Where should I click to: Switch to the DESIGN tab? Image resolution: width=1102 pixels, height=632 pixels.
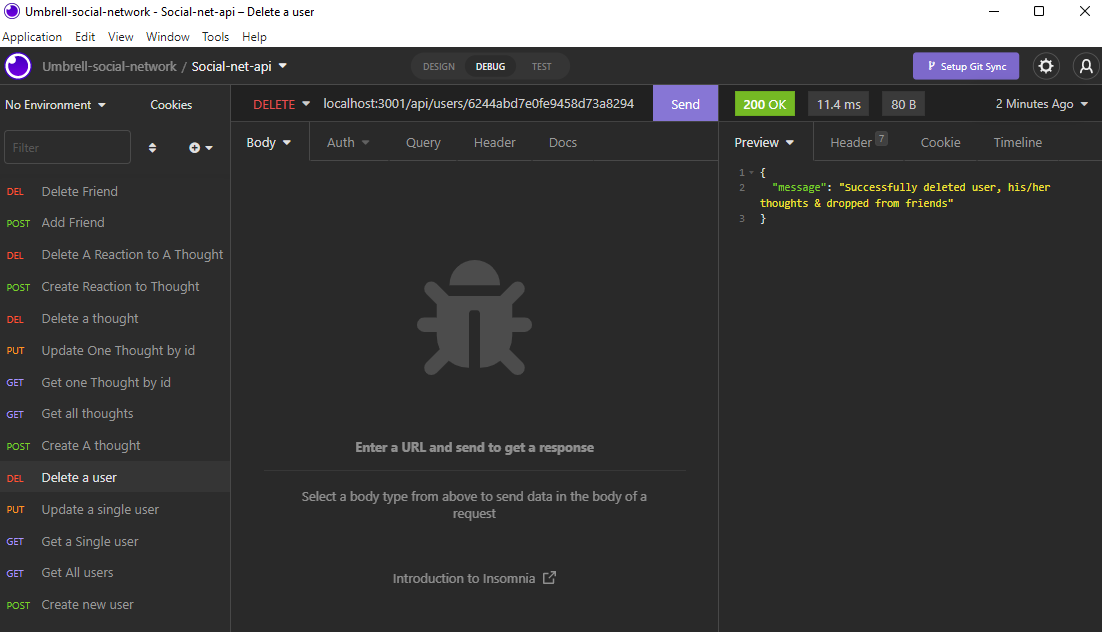pyautogui.click(x=439, y=66)
